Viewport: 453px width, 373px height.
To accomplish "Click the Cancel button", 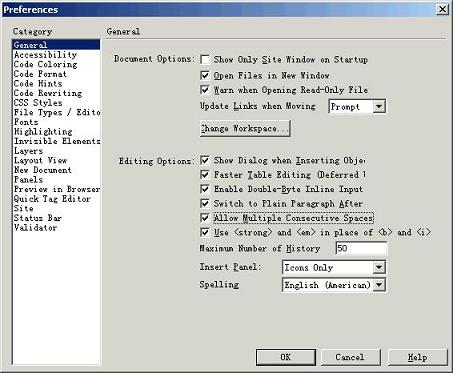I will (350, 357).
